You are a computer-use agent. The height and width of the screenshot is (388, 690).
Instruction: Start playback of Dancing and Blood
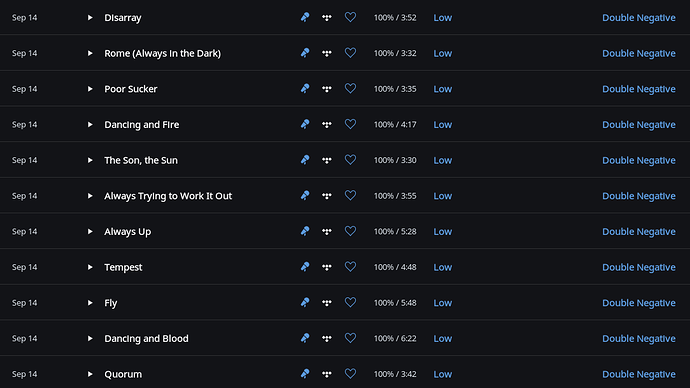point(90,338)
